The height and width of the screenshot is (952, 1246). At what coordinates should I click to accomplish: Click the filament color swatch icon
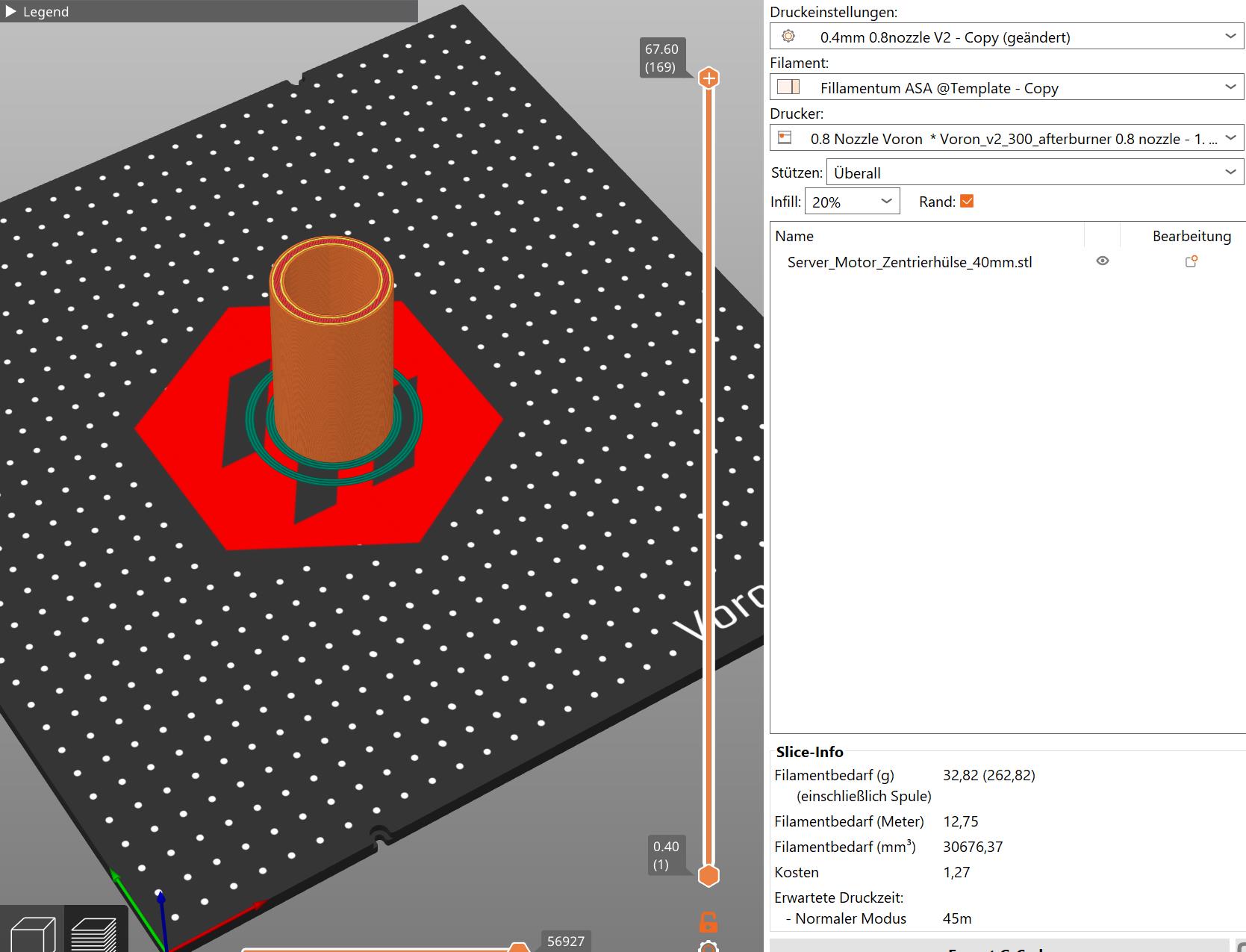click(x=788, y=87)
